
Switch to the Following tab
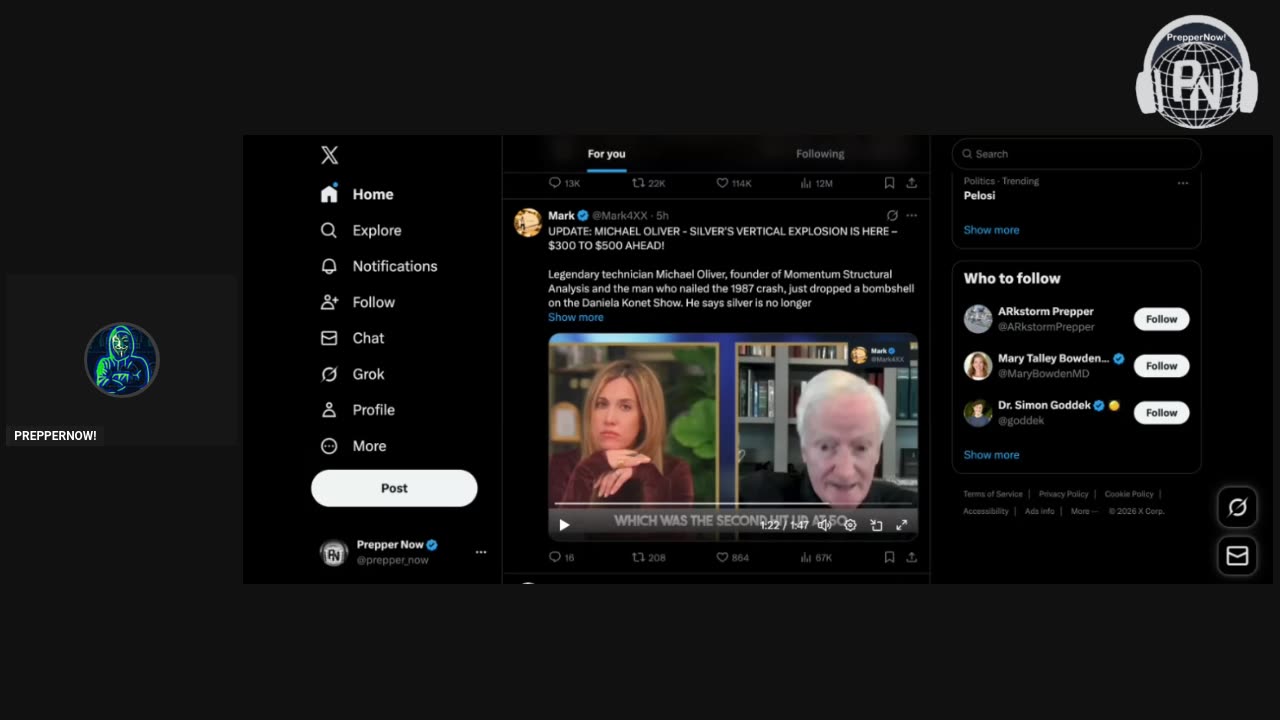820,154
